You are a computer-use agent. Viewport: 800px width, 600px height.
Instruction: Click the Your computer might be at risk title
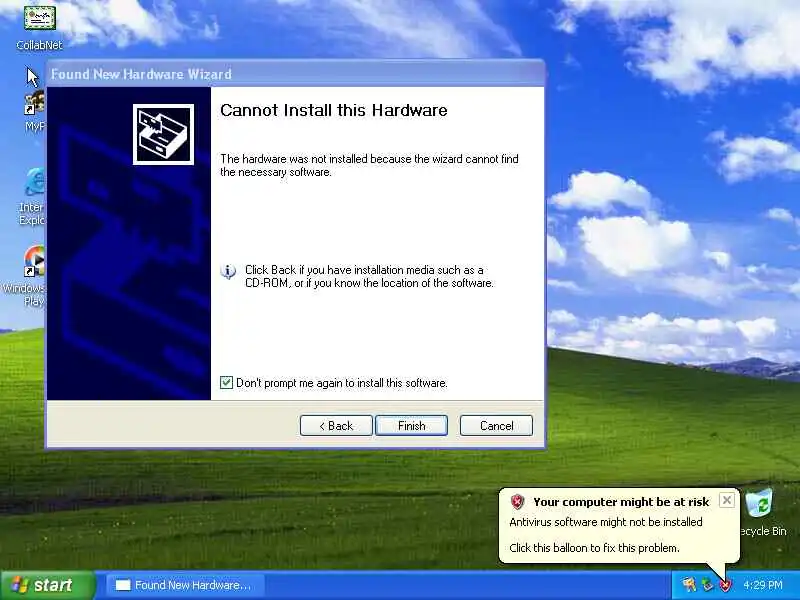click(621, 502)
